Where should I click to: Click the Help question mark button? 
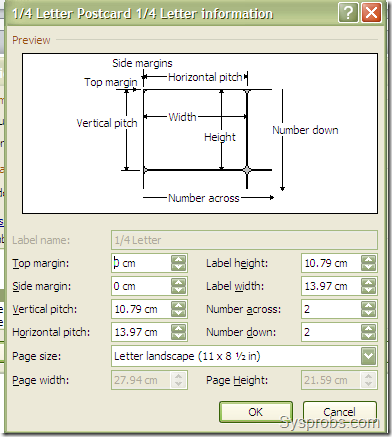pyautogui.click(x=348, y=13)
